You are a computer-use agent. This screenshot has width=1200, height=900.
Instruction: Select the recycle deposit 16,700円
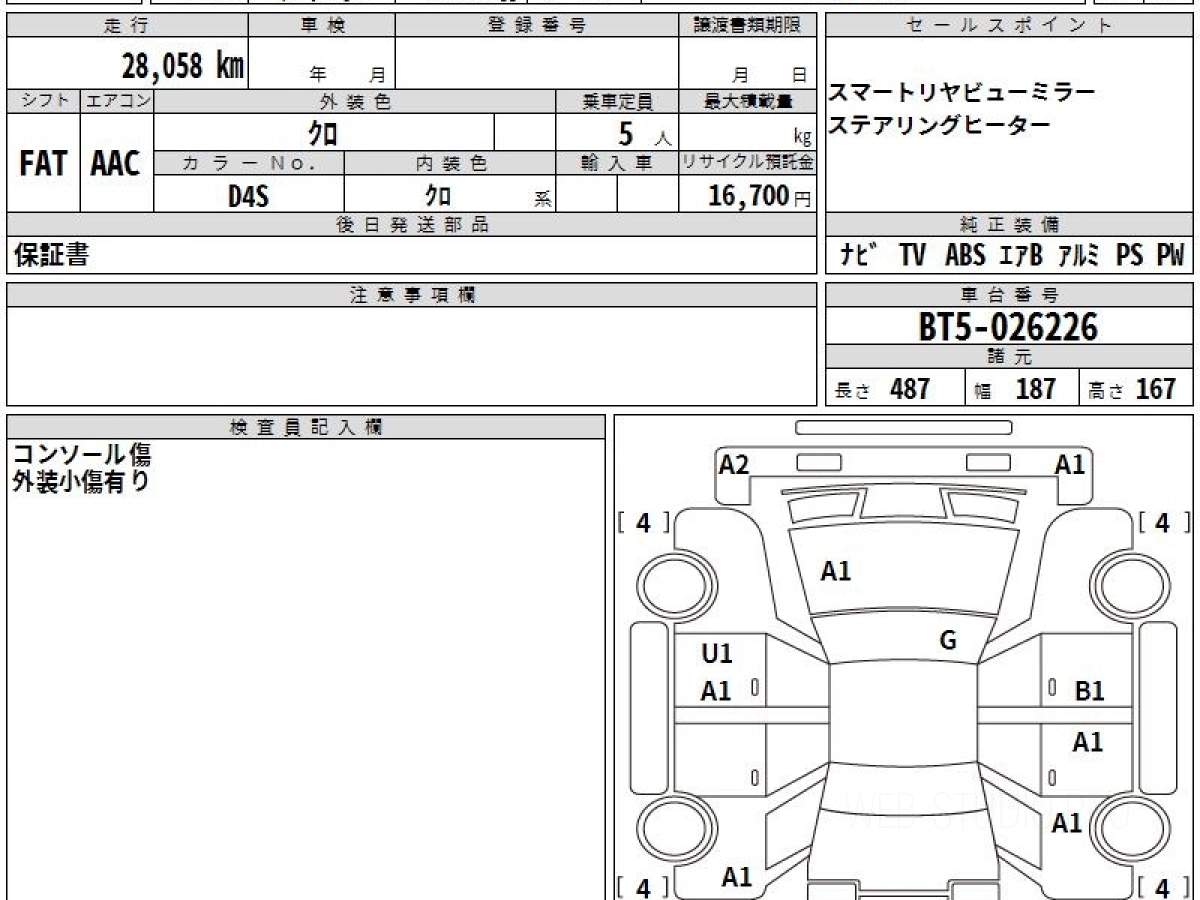[x=760, y=195]
